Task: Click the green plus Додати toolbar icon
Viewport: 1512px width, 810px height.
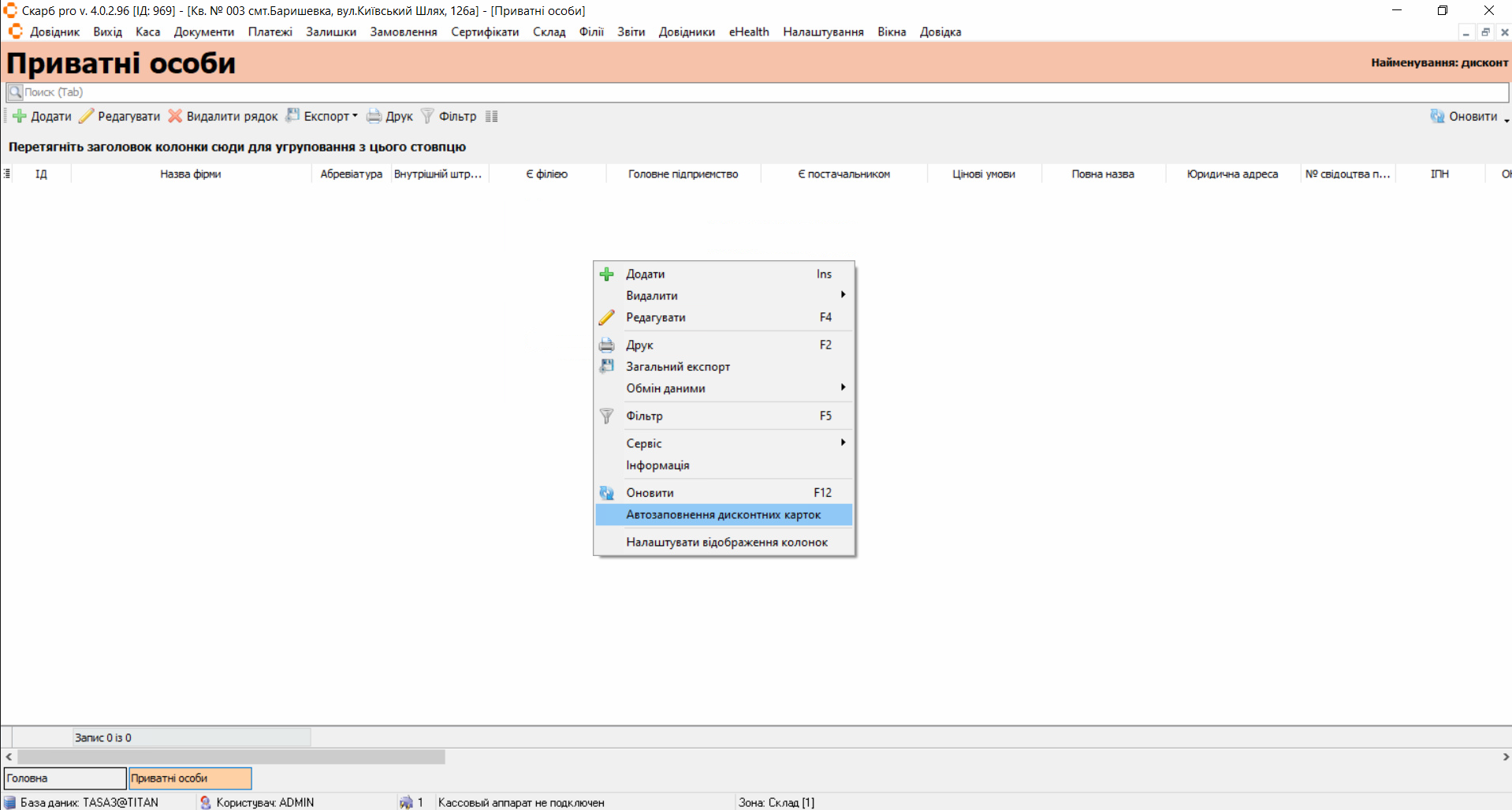Action: tap(20, 116)
